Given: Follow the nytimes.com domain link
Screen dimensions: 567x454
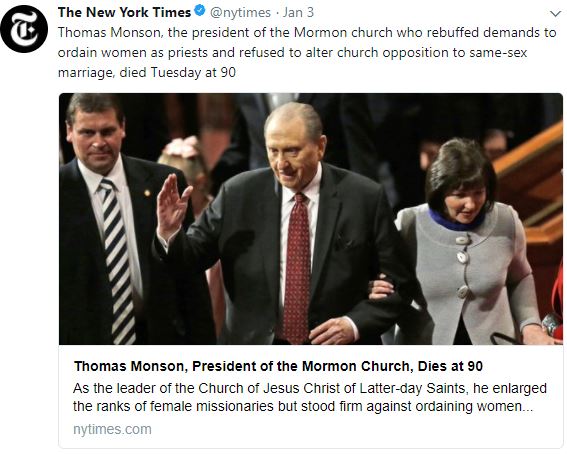Looking at the screenshot, I should (x=112, y=429).
